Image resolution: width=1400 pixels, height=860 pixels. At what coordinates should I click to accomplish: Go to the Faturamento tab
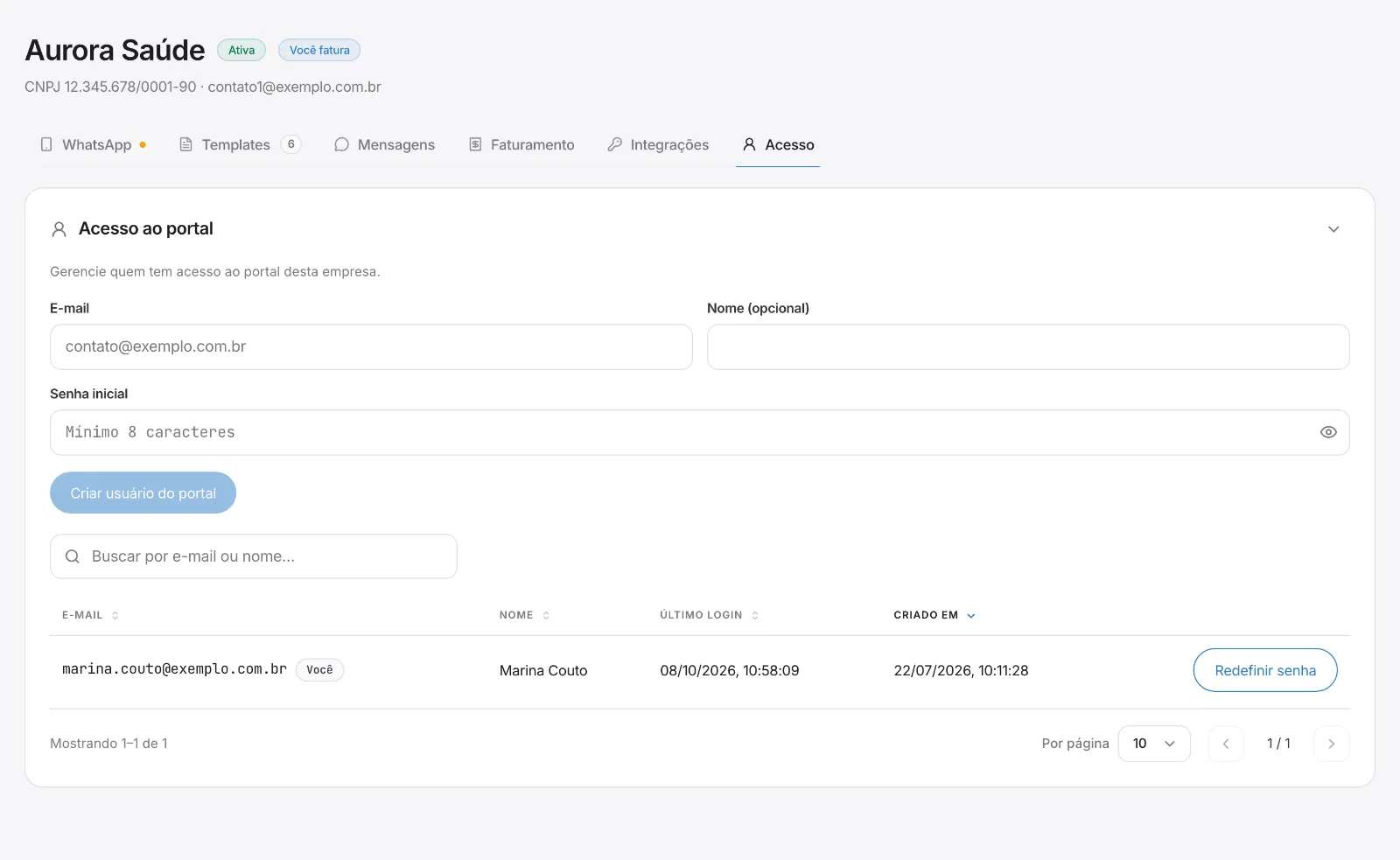(x=521, y=144)
